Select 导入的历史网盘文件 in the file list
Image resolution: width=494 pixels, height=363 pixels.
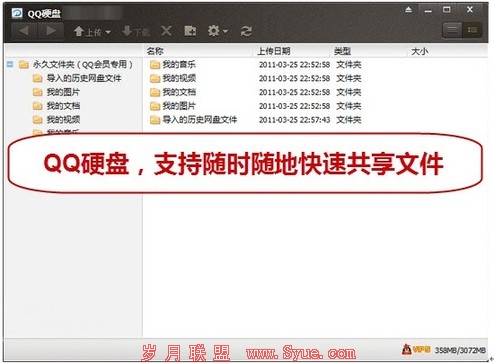coord(200,120)
